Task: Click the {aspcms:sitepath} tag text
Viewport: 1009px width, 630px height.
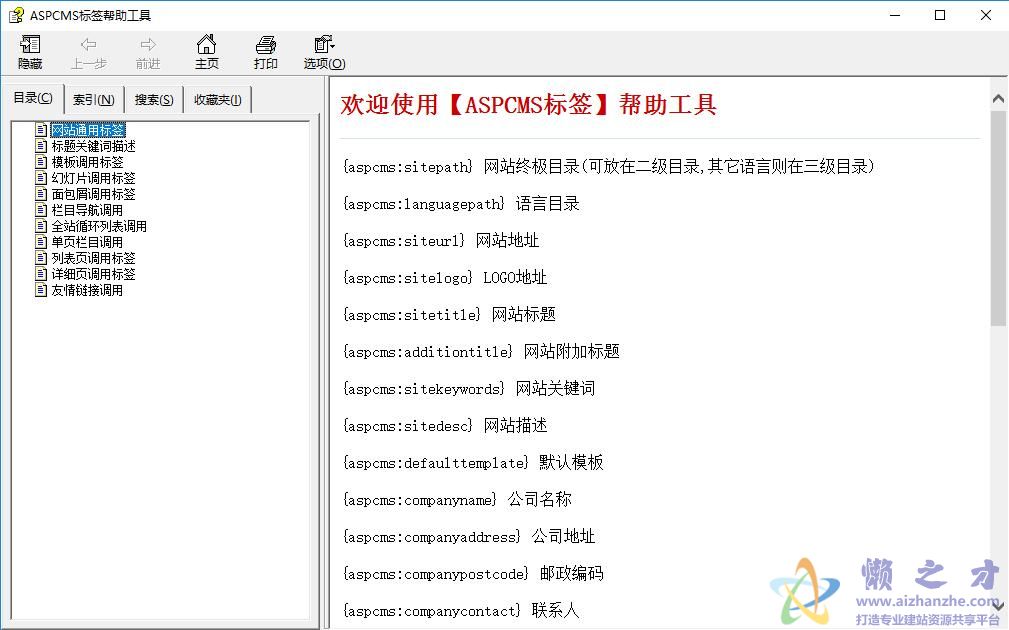Action: click(x=407, y=167)
